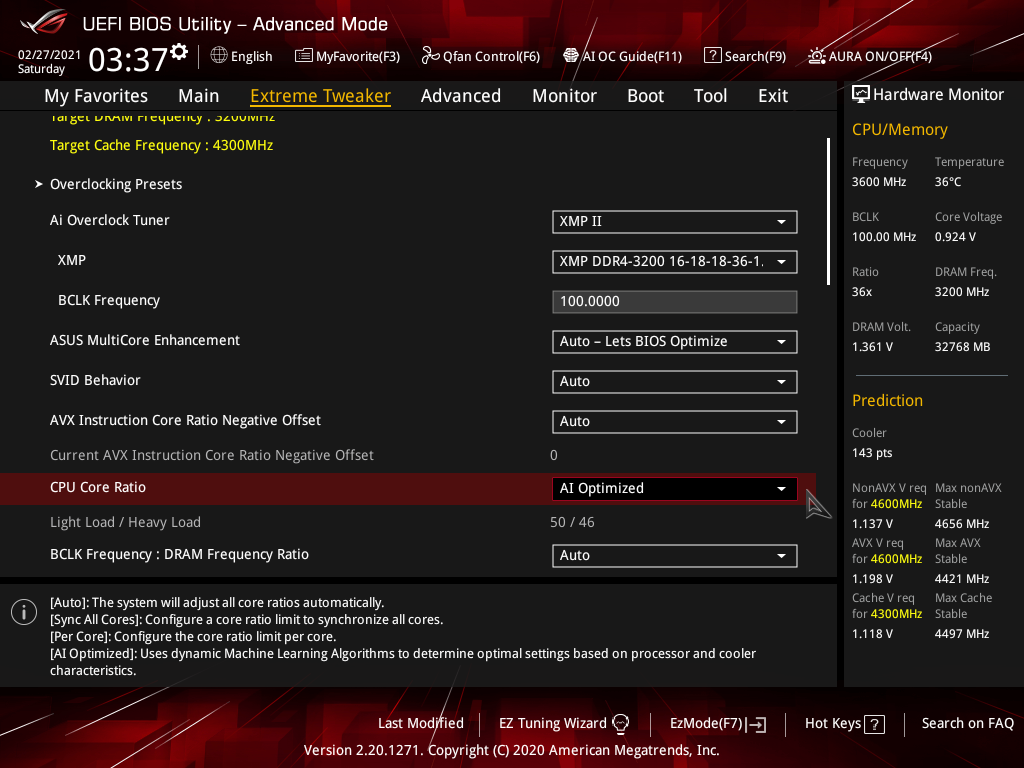Screen dimensions: 1024x768
Task: Open the Qfan Control(F6) label
Action: pos(491,56)
